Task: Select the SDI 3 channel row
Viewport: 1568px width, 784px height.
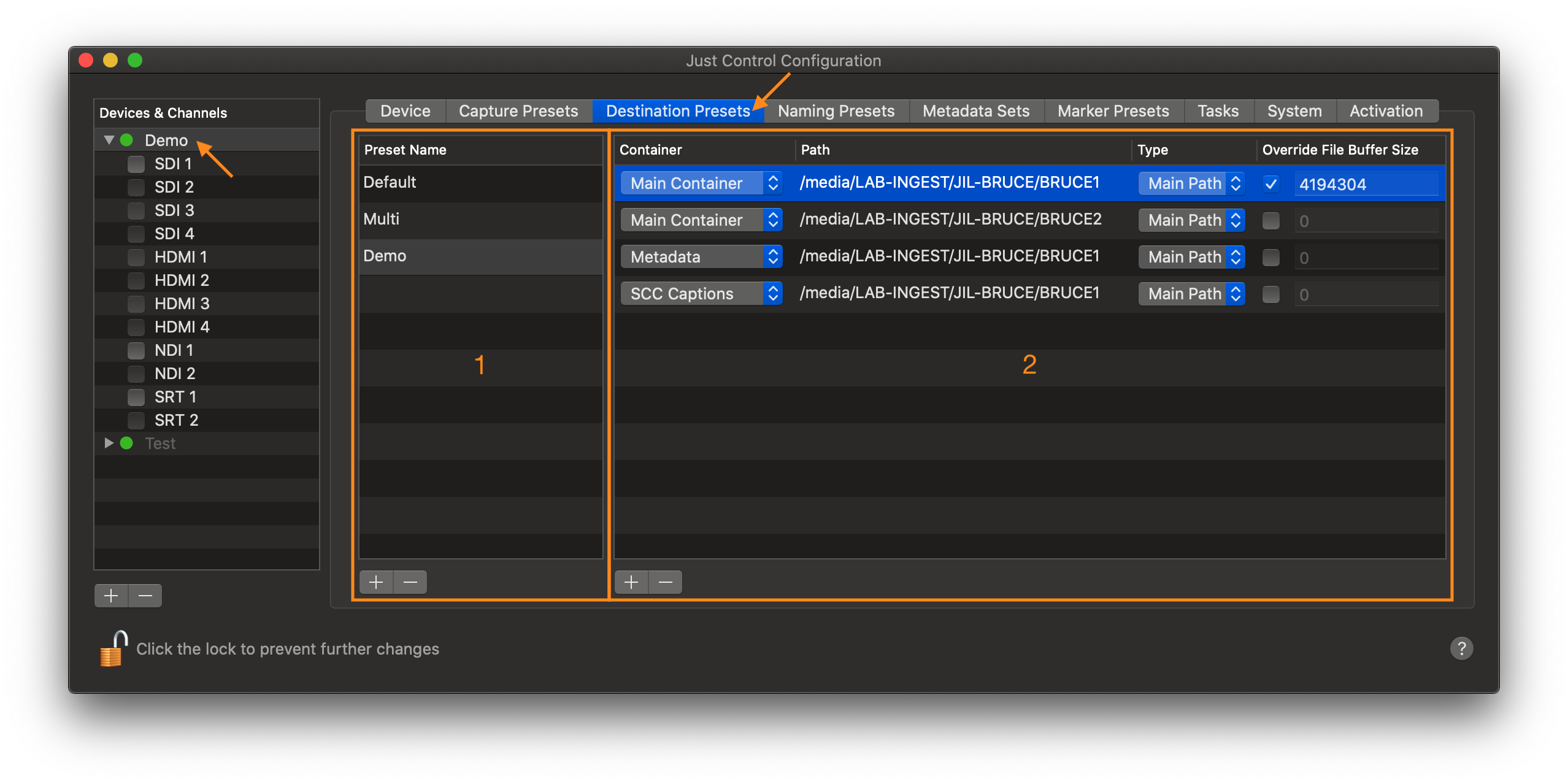Action: point(207,210)
